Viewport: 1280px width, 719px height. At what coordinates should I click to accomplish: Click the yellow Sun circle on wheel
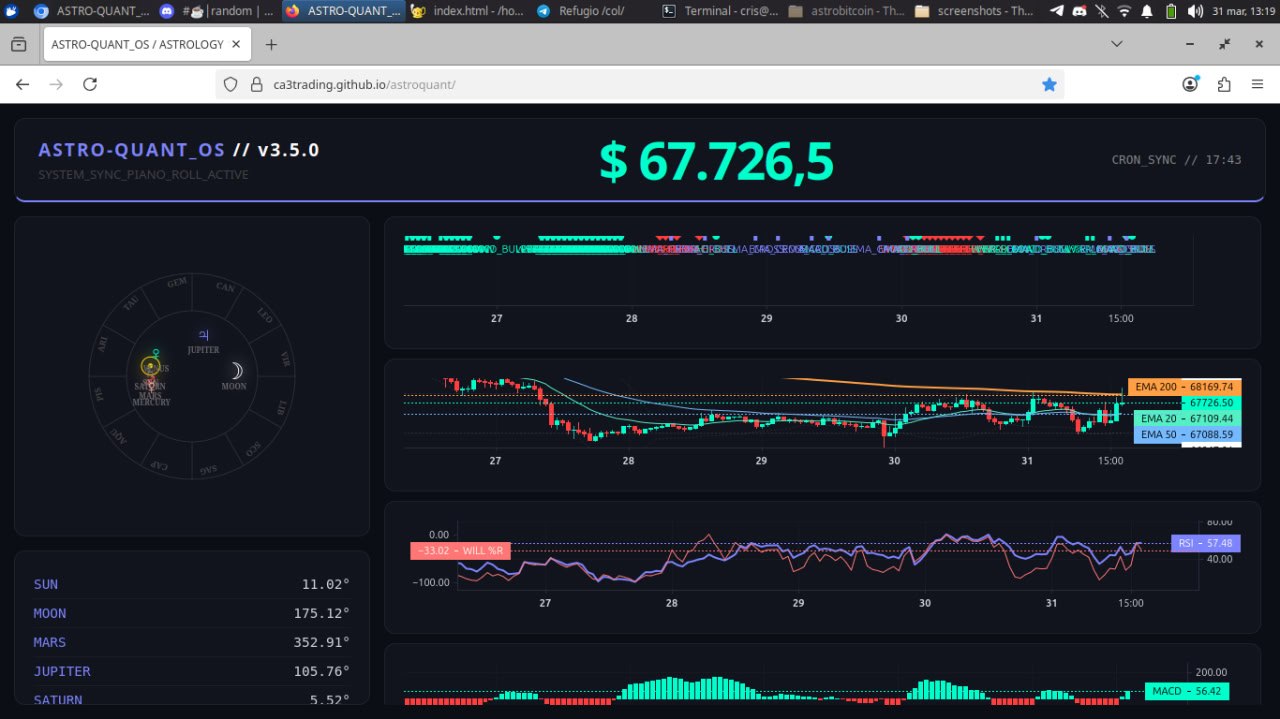coord(151,367)
